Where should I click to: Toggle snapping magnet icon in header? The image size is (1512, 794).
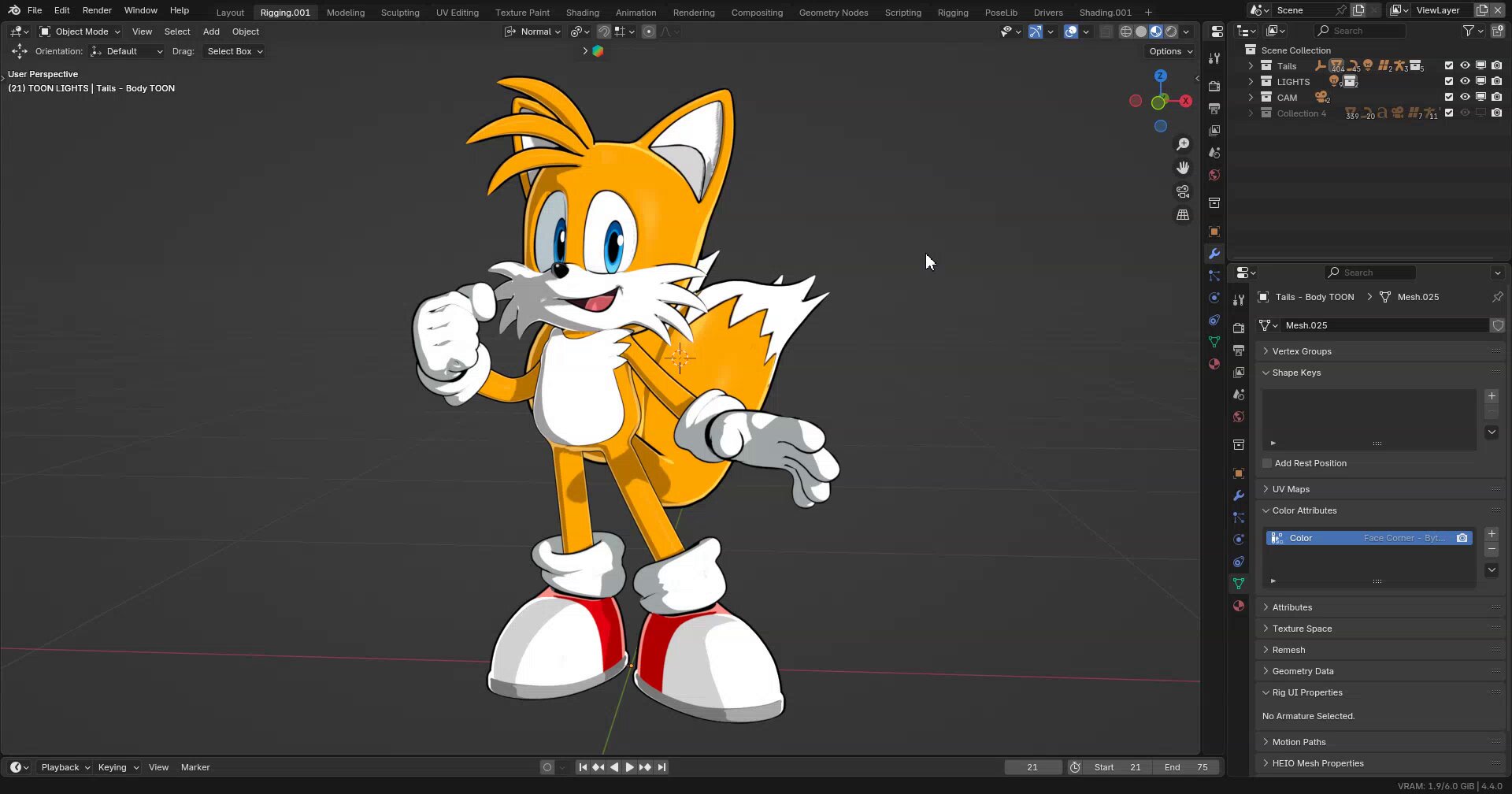pos(603,32)
